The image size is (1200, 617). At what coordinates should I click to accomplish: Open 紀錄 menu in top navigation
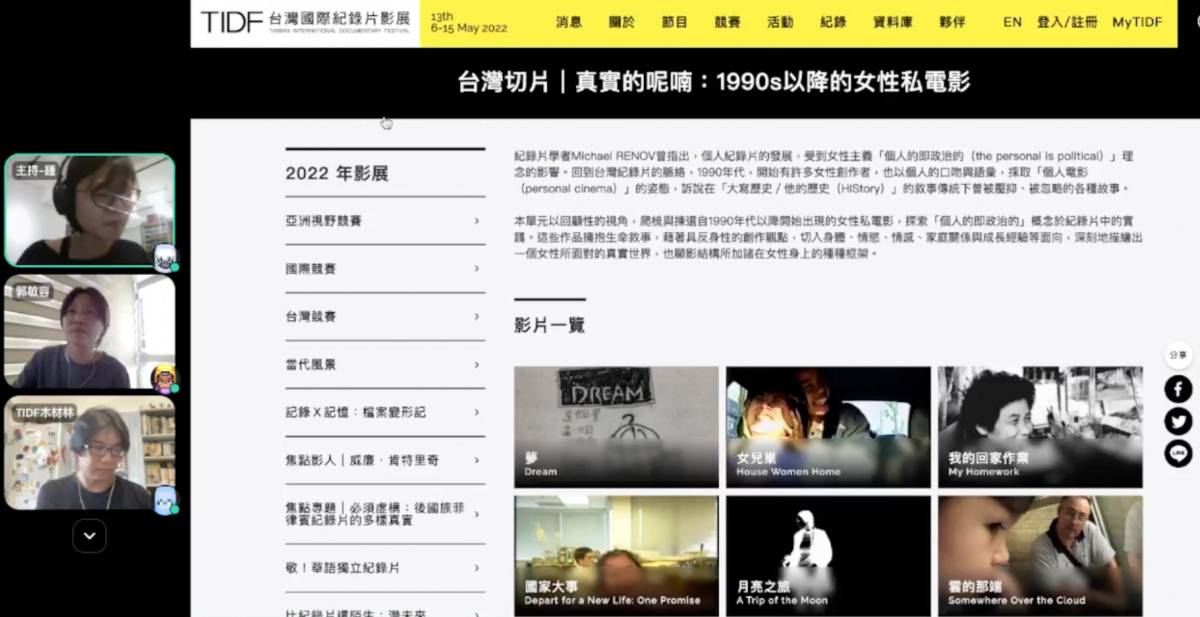(833, 22)
